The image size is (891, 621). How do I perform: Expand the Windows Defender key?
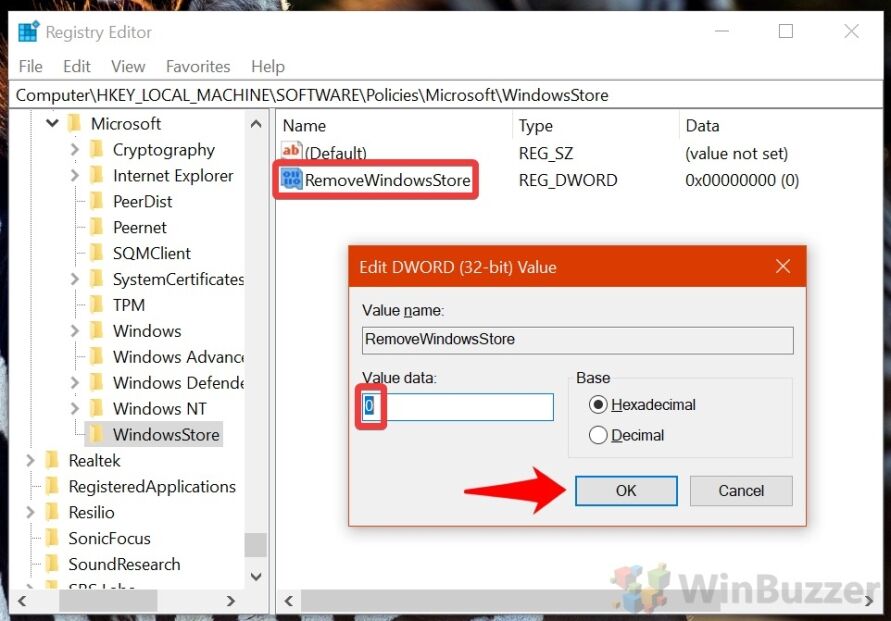[x=74, y=382]
